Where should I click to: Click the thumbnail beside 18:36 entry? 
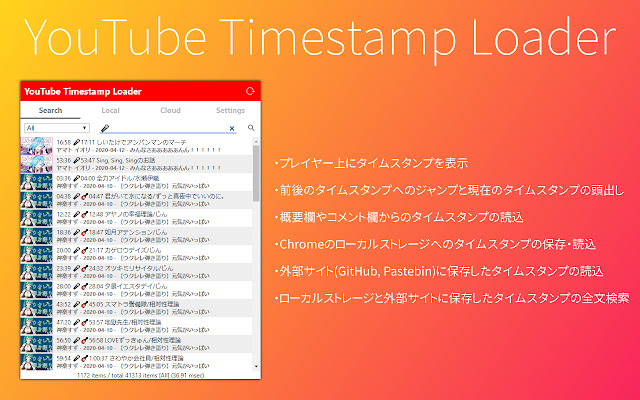(x=37, y=236)
